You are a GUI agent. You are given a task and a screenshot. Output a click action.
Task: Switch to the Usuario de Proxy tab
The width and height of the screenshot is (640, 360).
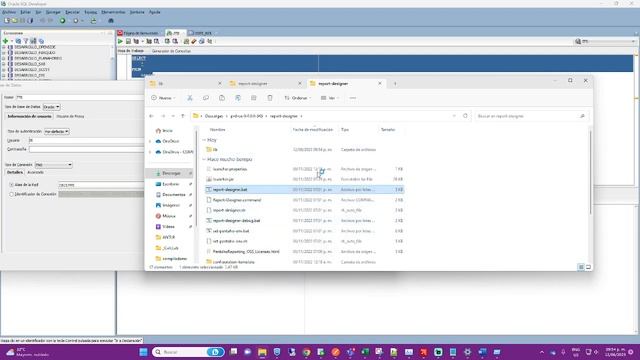pyautogui.click(x=70, y=116)
